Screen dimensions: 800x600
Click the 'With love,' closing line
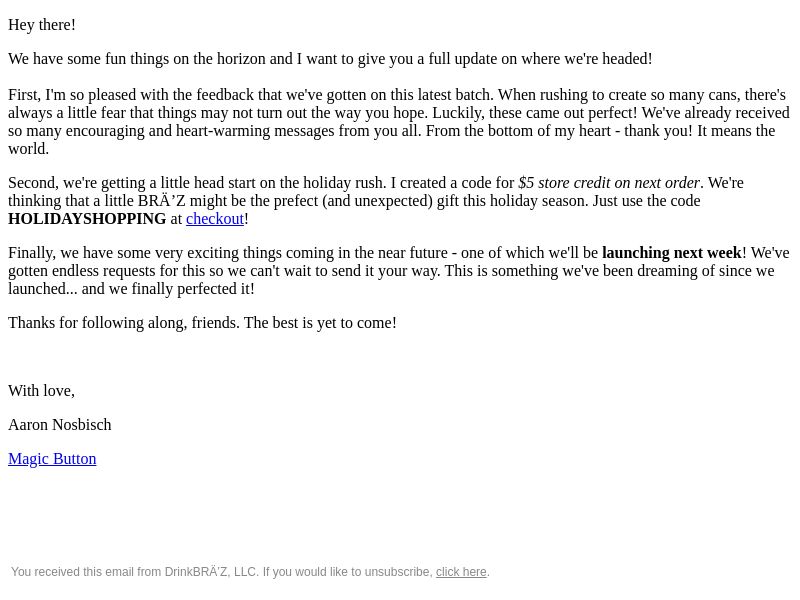pos(41,391)
